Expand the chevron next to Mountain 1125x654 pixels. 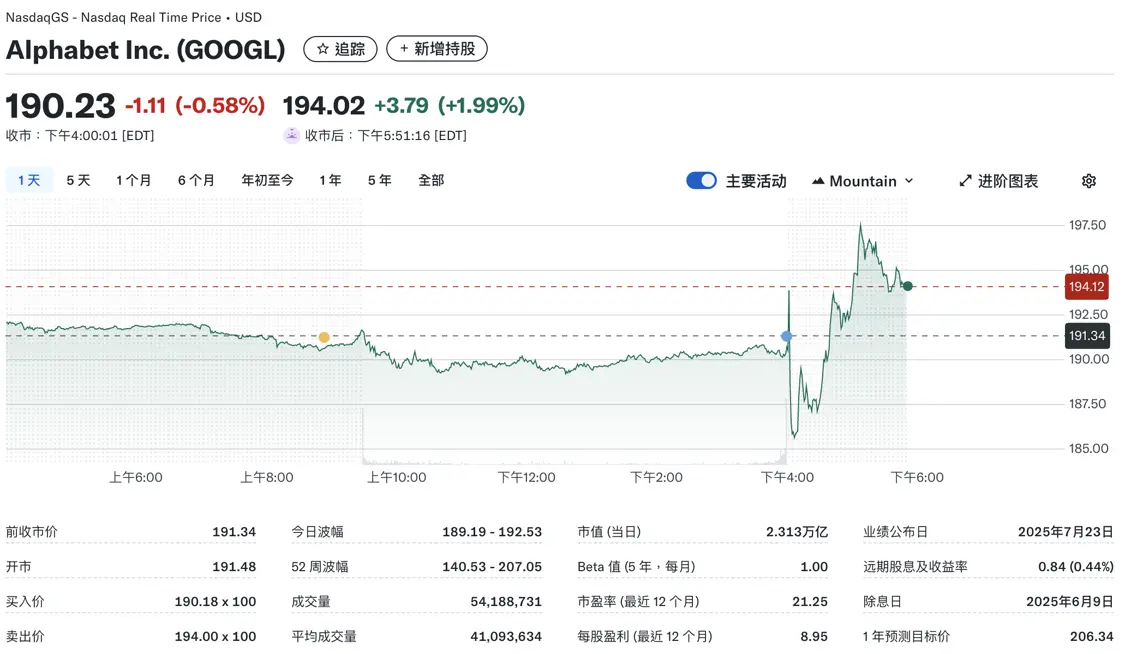point(908,181)
